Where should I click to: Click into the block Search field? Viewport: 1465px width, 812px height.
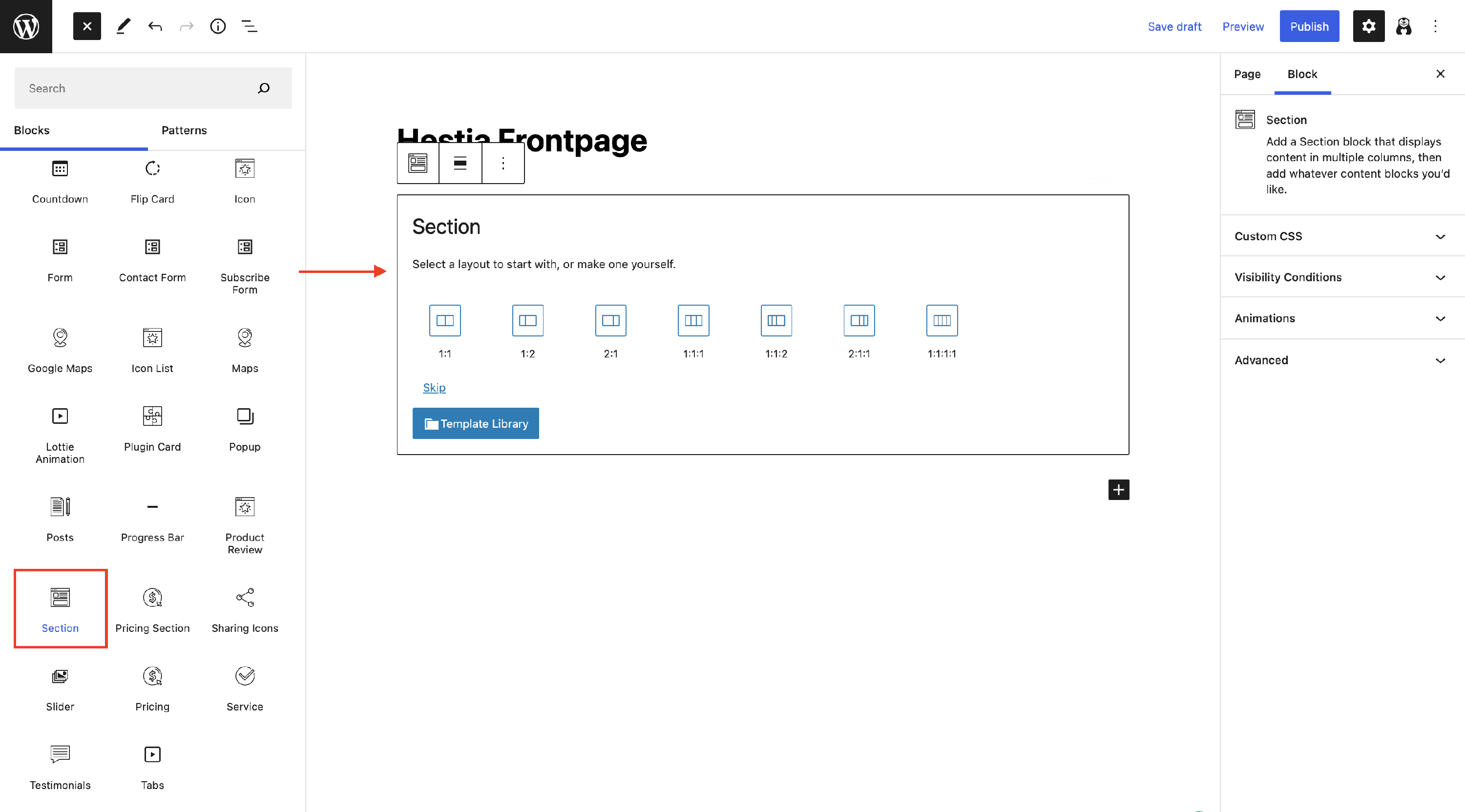(137, 88)
